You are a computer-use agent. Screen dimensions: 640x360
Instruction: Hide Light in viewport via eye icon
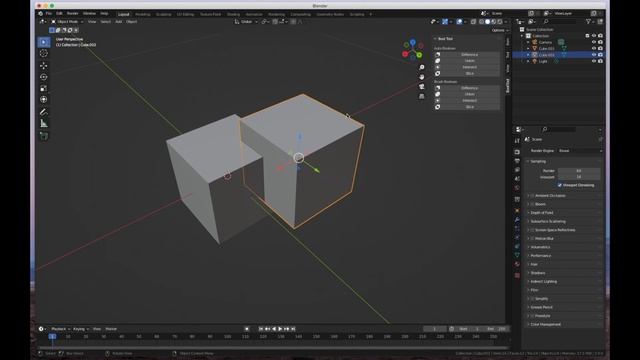click(594, 61)
